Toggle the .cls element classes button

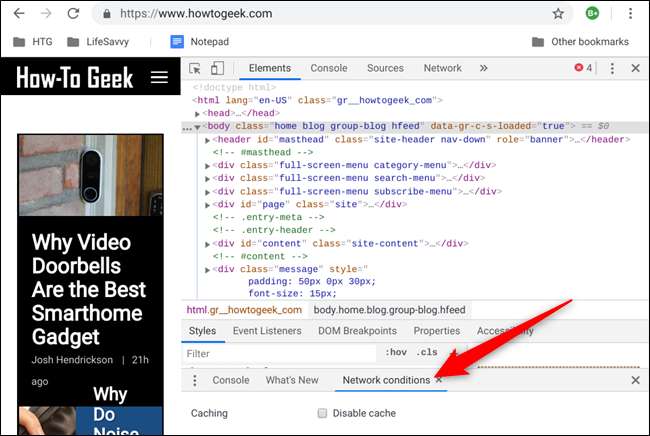click(x=427, y=353)
